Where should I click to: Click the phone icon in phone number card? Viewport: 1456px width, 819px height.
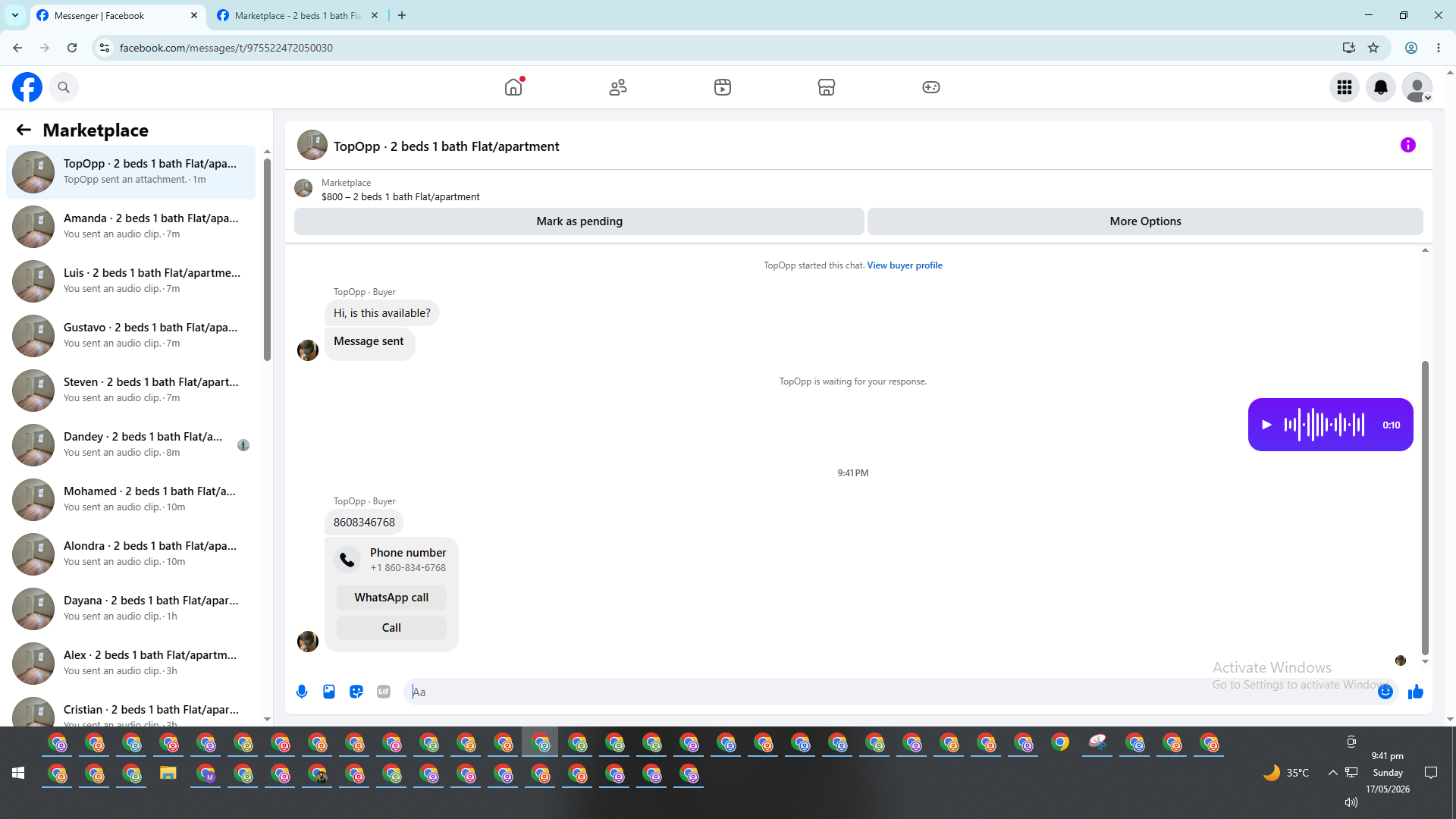pyautogui.click(x=347, y=560)
